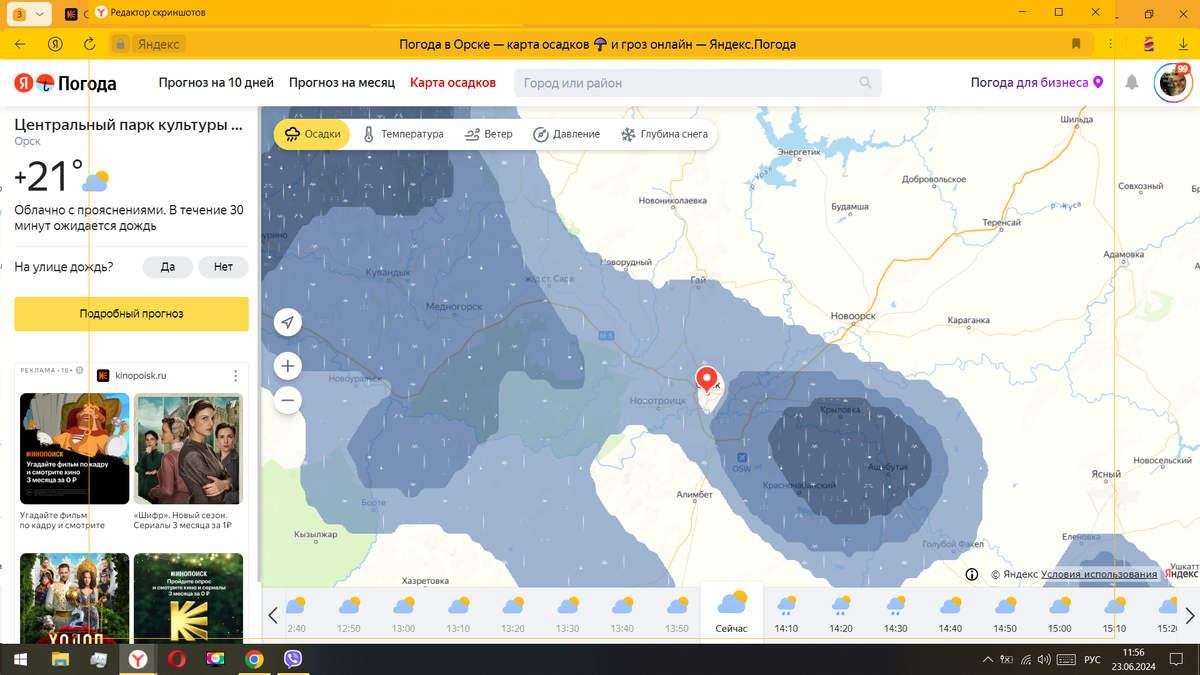Select the 13:00 timeline slot
1200x675 pixels.
coord(403,615)
